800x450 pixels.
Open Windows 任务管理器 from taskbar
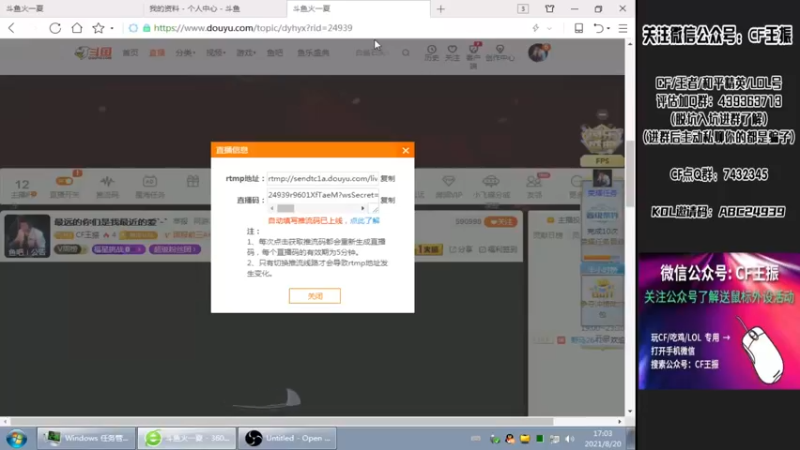point(86,438)
